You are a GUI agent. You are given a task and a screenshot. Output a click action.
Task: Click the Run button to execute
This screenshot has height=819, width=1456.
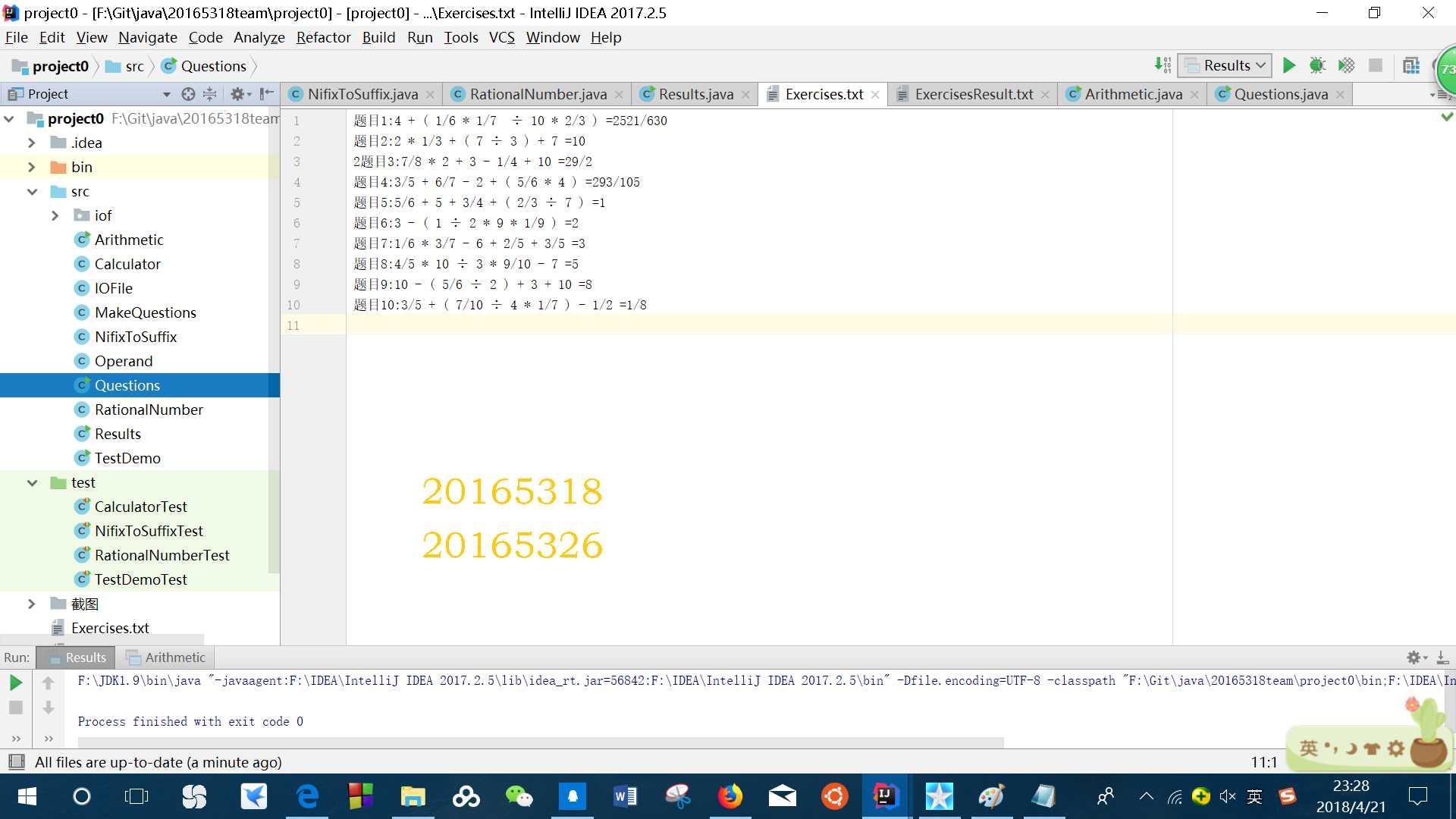(1289, 65)
